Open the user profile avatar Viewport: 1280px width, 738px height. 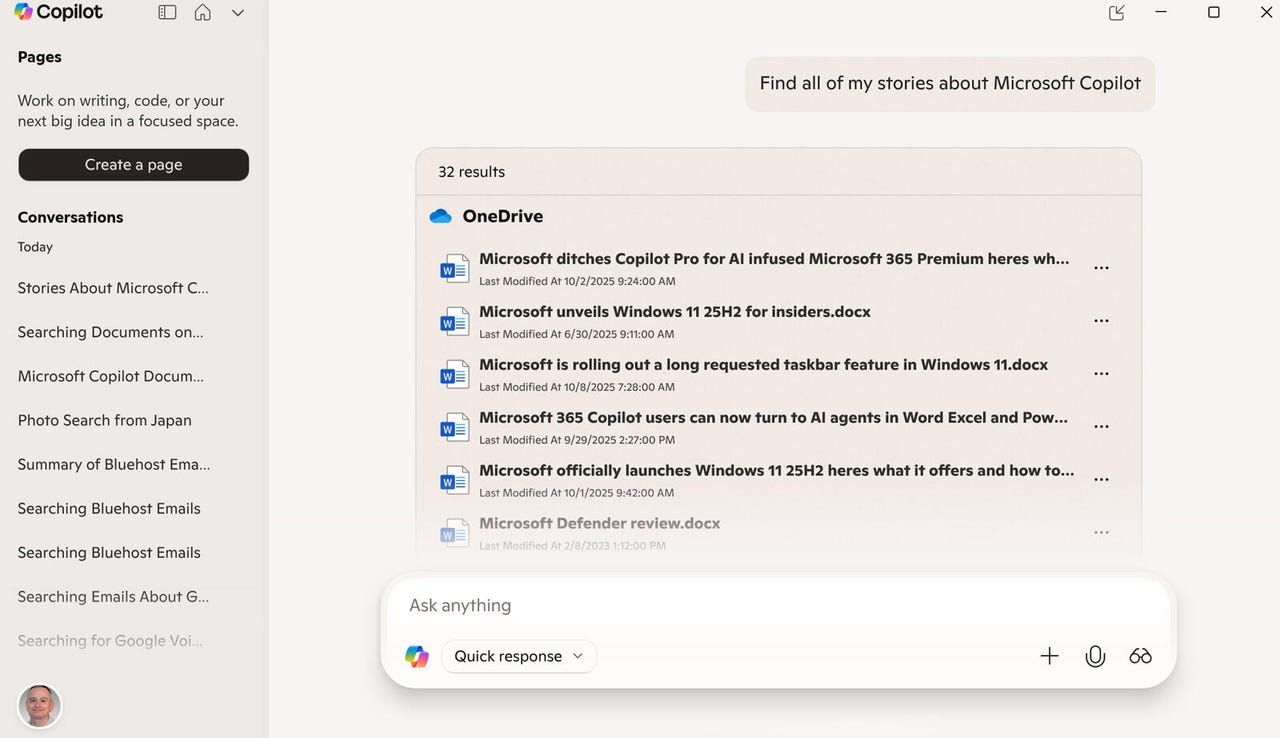(x=40, y=706)
